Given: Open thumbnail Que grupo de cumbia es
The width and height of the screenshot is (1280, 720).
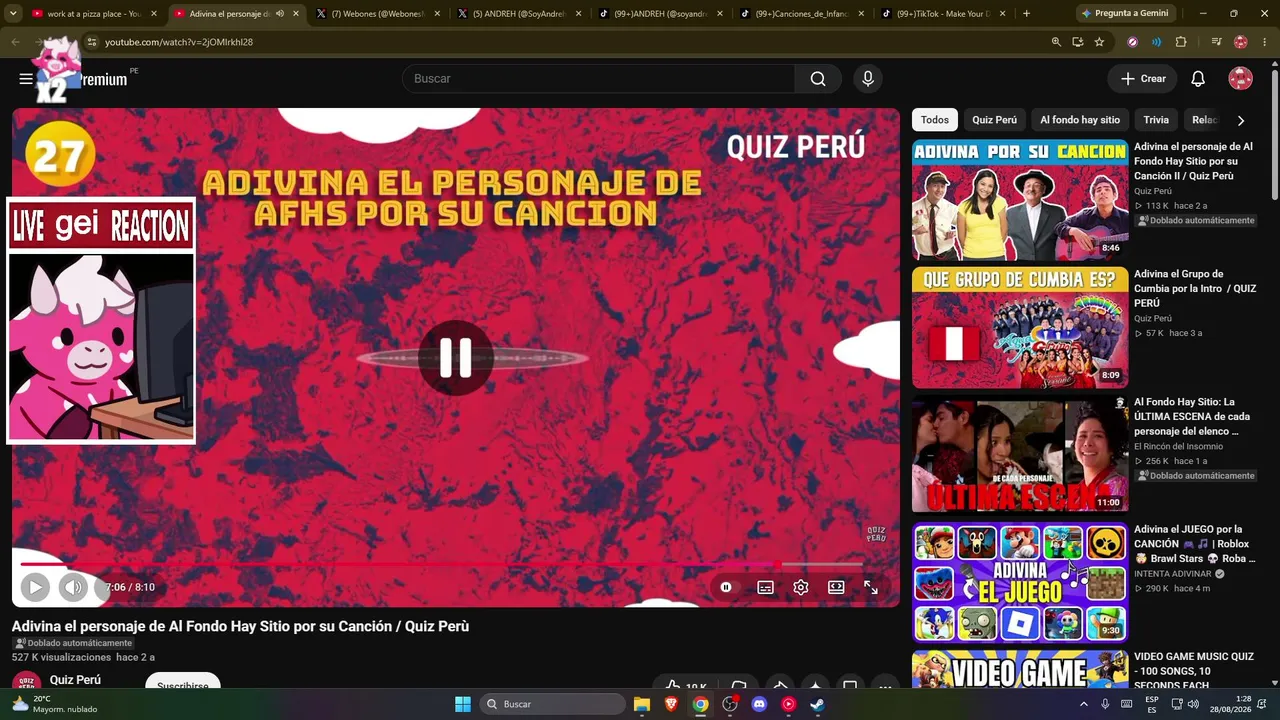Looking at the screenshot, I should click(x=1020, y=328).
